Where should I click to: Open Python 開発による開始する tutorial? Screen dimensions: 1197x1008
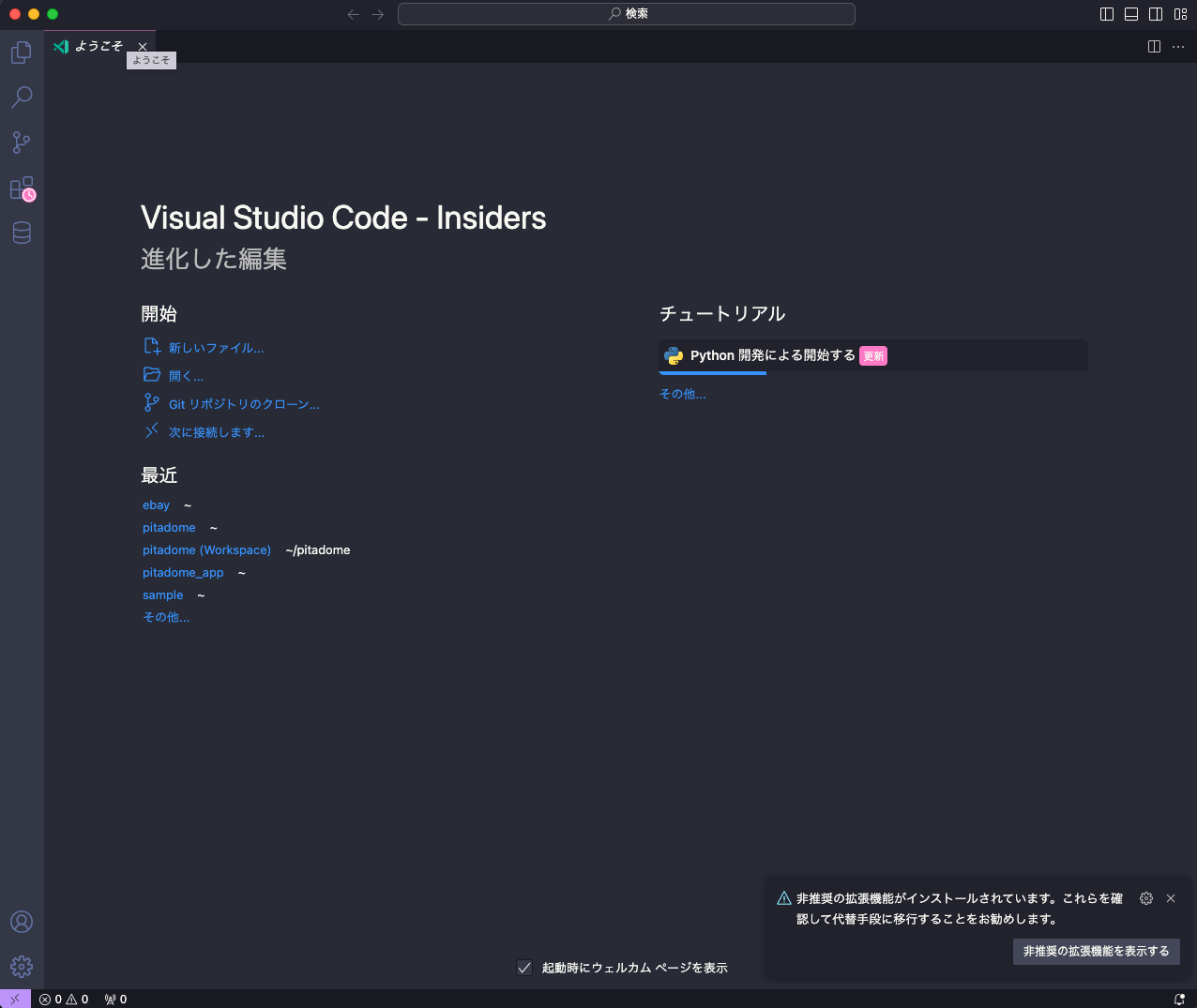point(873,355)
